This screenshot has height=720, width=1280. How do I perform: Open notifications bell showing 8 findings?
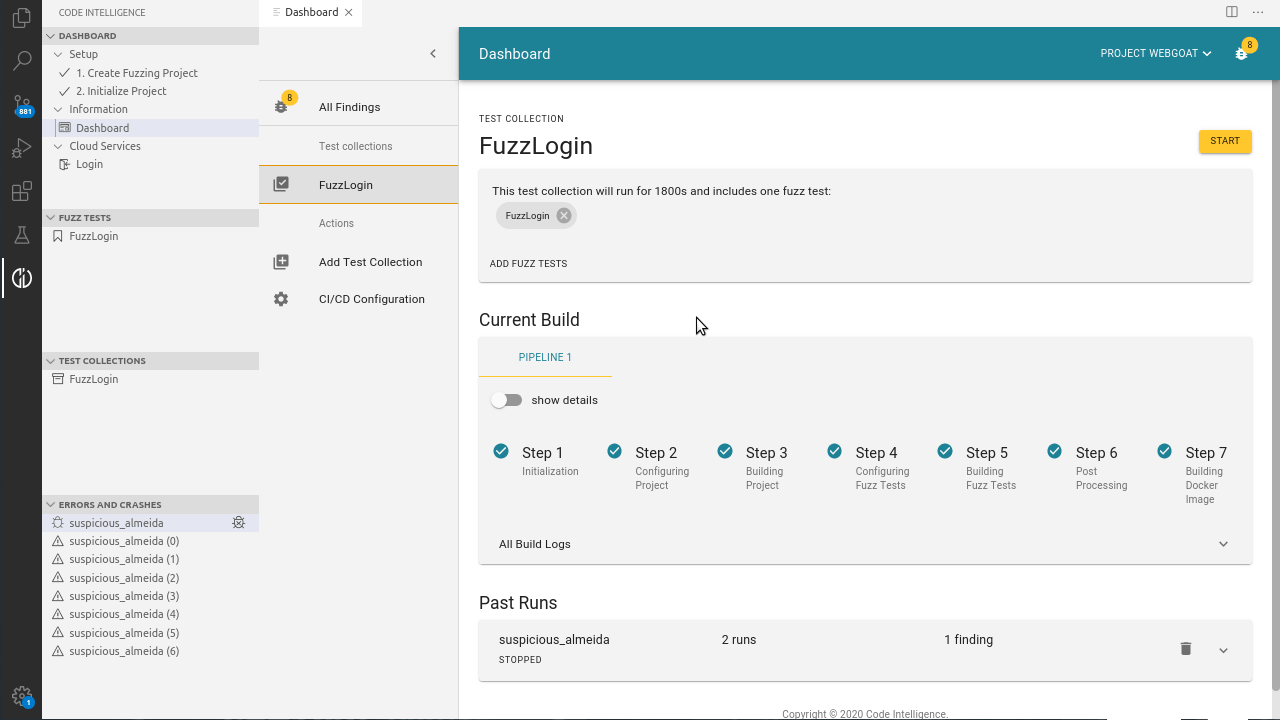point(1241,53)
